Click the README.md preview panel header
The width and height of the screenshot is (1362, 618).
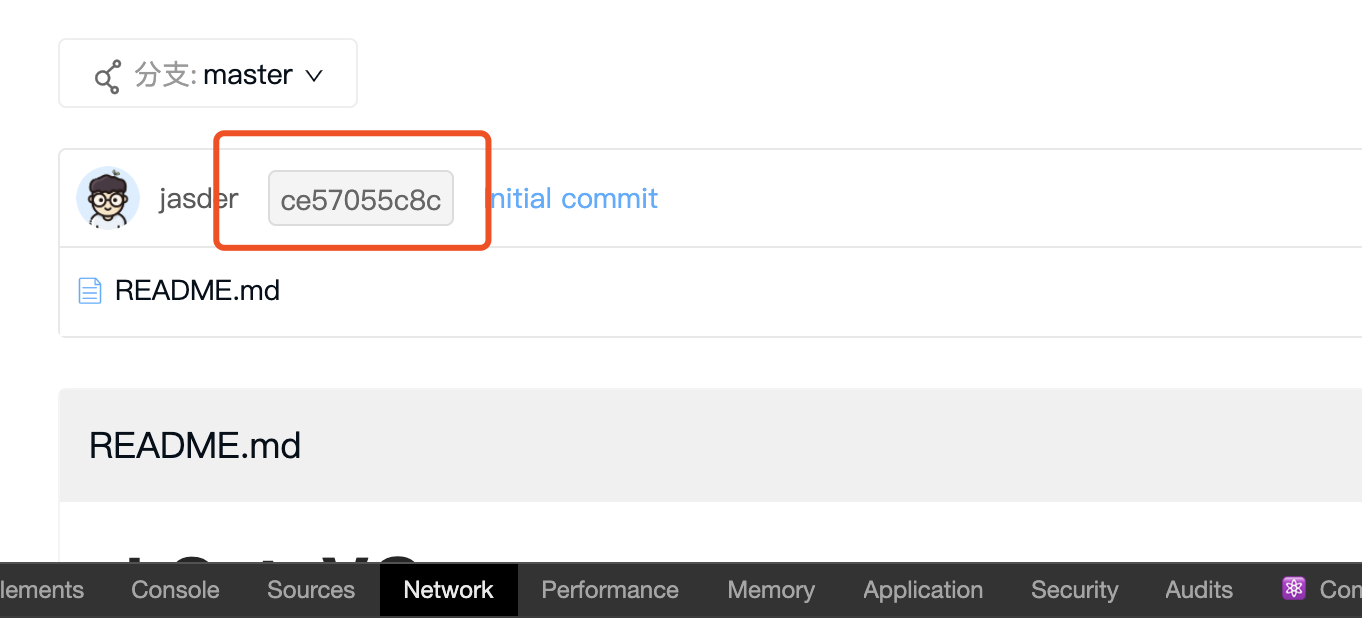click(710, 445)
